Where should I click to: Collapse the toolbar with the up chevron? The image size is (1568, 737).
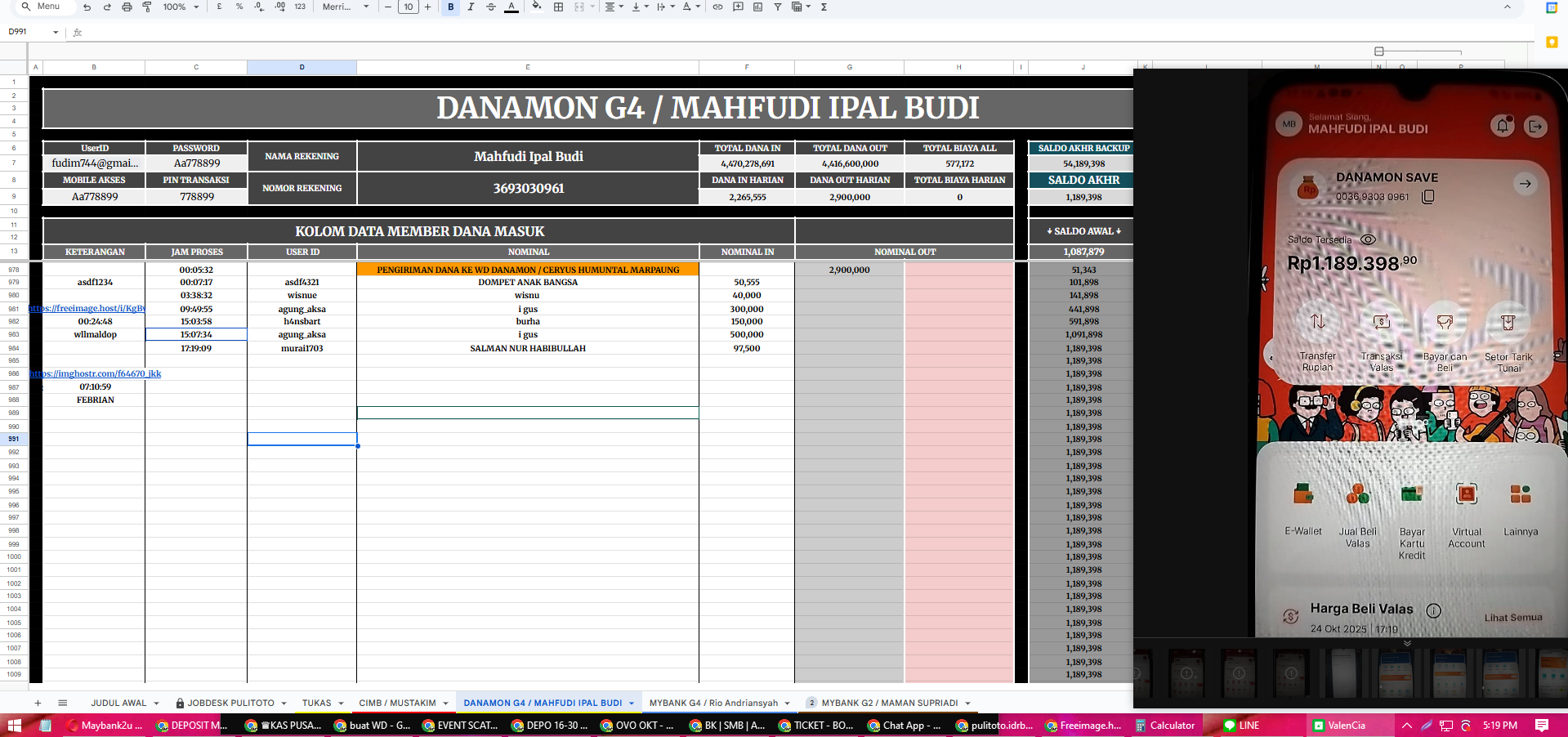(x=1508, y=7)
